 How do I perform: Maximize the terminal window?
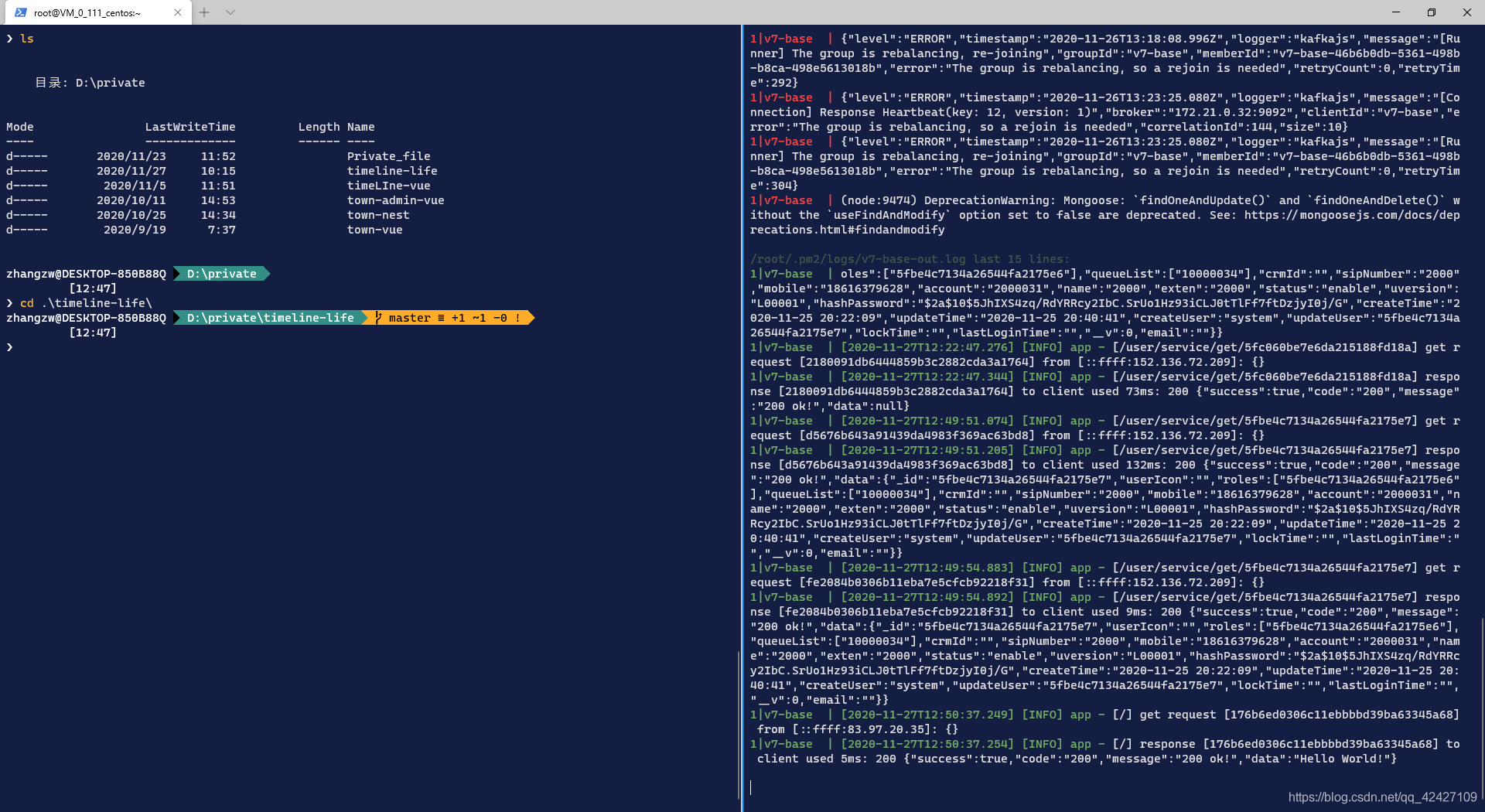[1432, 12]
